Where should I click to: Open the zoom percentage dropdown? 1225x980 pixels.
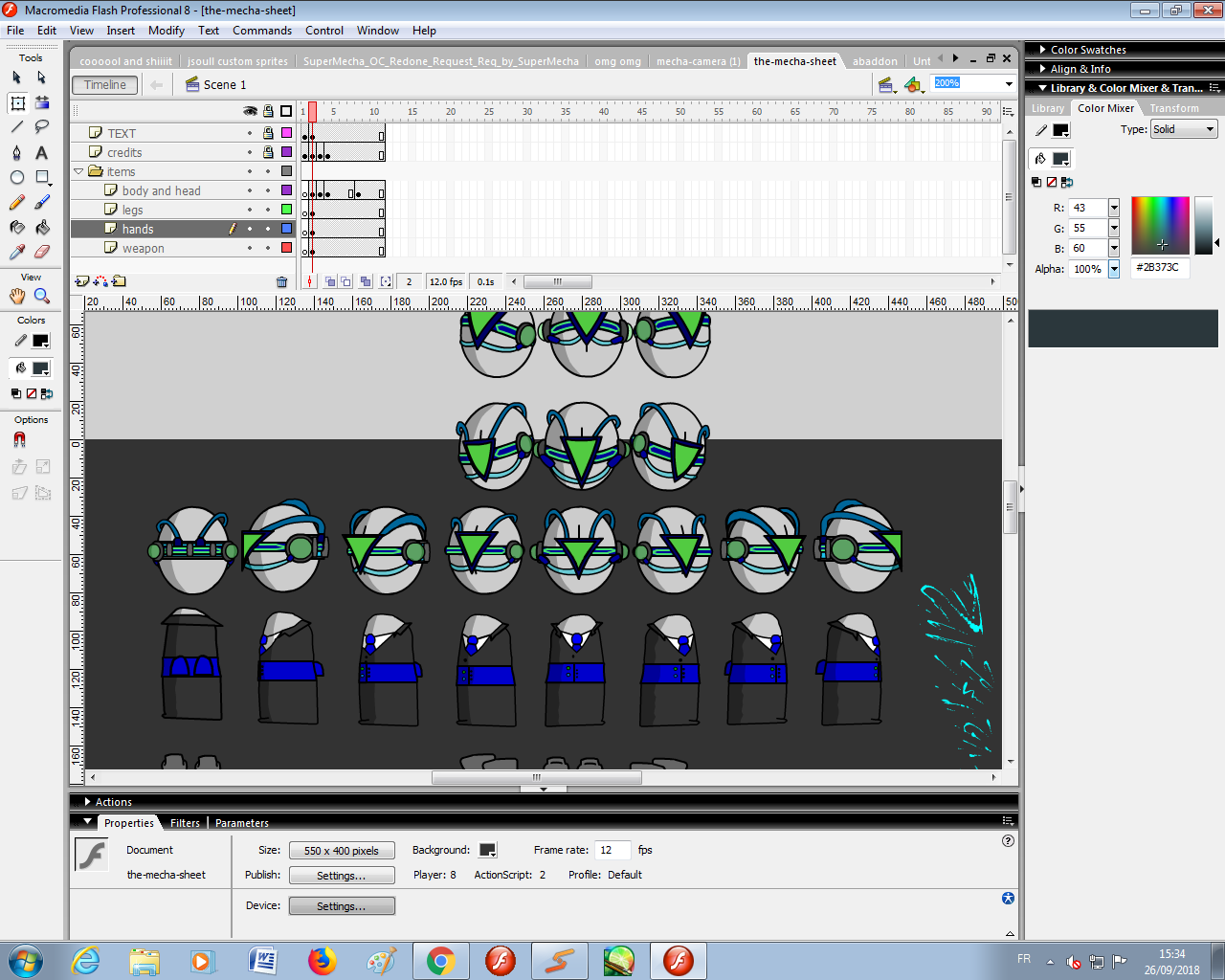click(1009, 84)
